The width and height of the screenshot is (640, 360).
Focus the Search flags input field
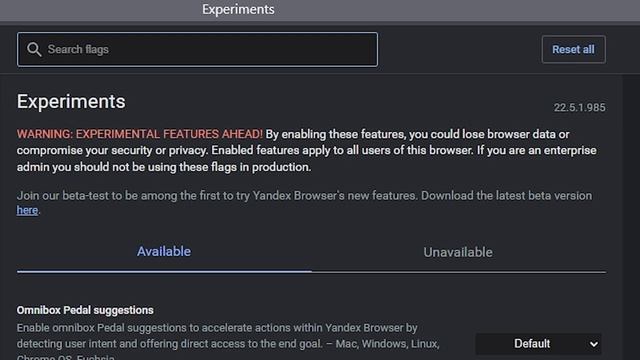[198, 49]
